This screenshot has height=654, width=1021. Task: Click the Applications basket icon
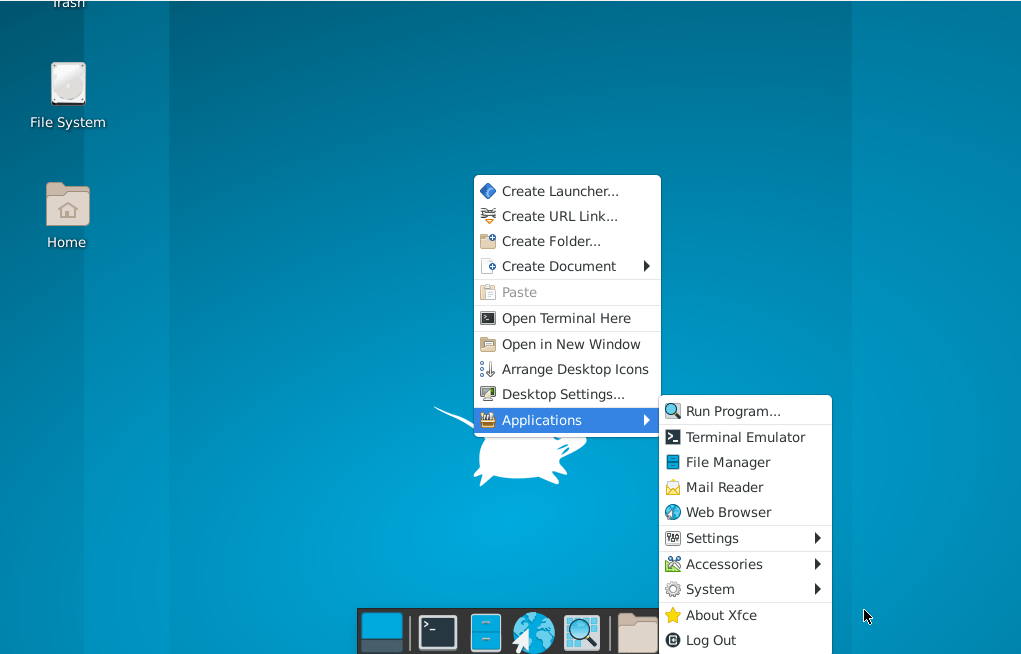pyautogui.click(x=488, y=420)
